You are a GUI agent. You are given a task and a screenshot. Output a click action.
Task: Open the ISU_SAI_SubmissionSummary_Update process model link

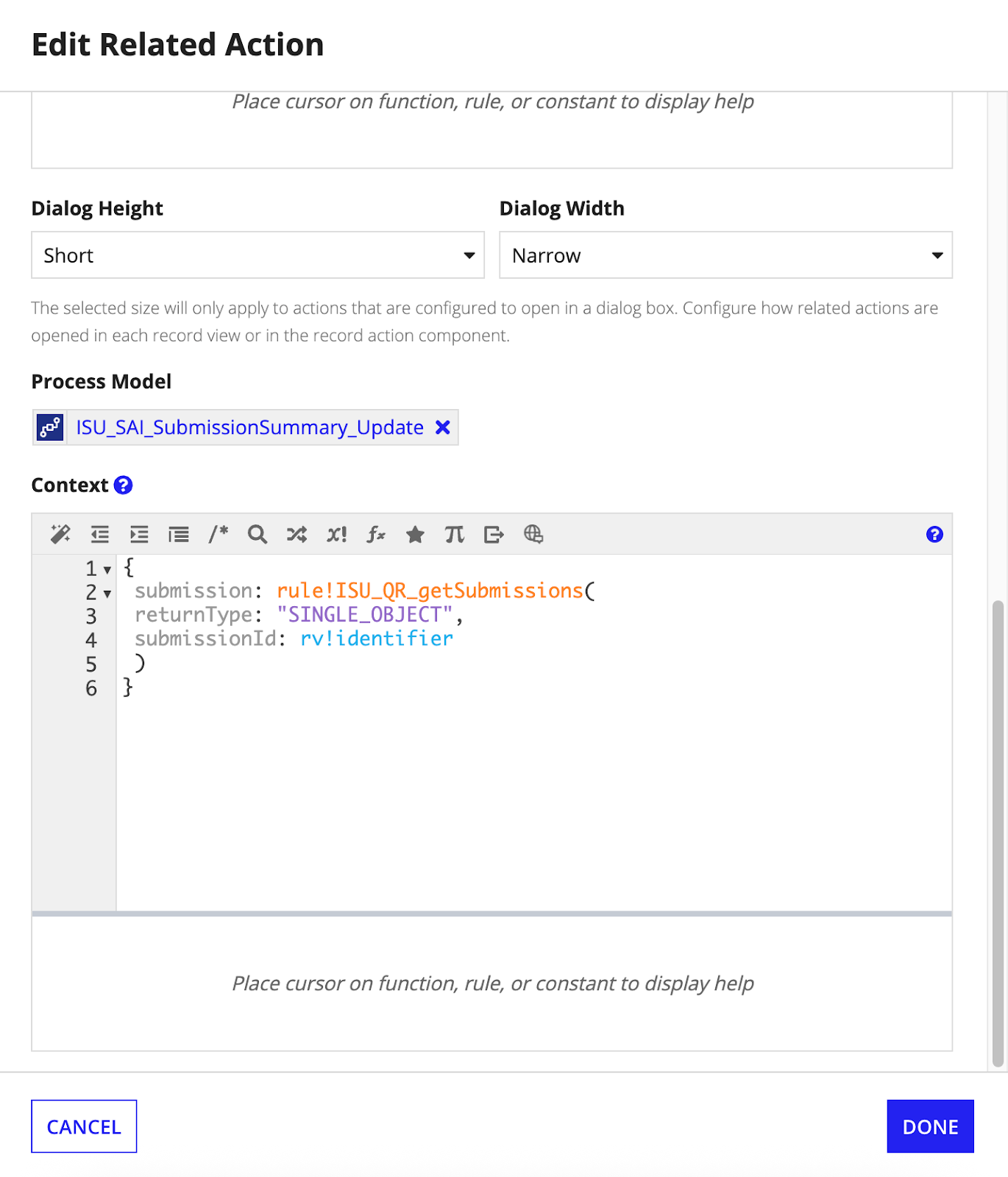[250, 427]
